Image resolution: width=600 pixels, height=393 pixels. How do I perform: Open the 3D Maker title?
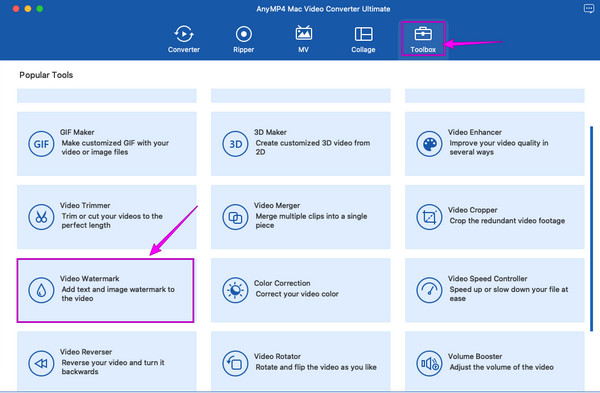coord(270,132)
